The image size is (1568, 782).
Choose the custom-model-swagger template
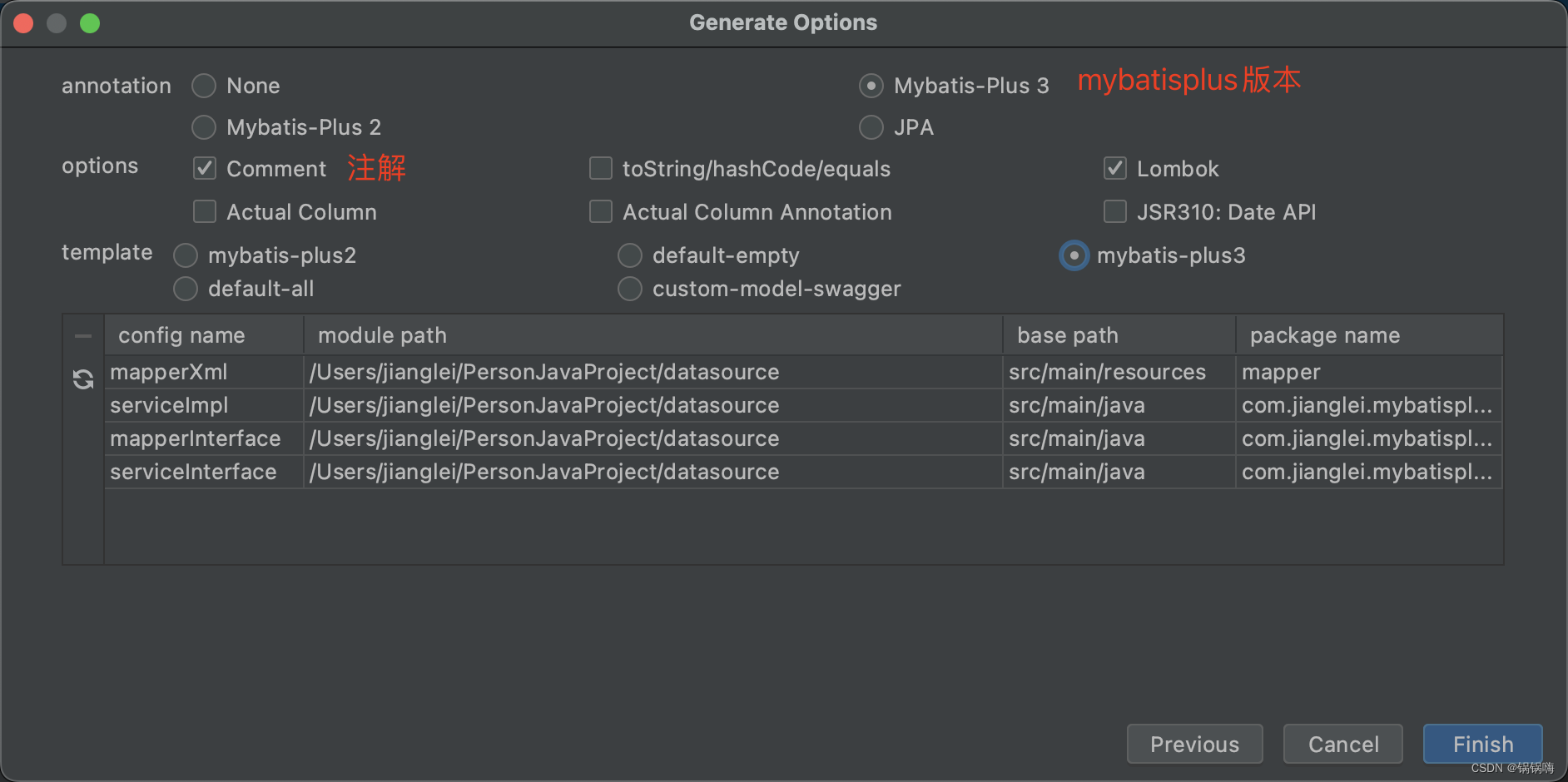630,289
